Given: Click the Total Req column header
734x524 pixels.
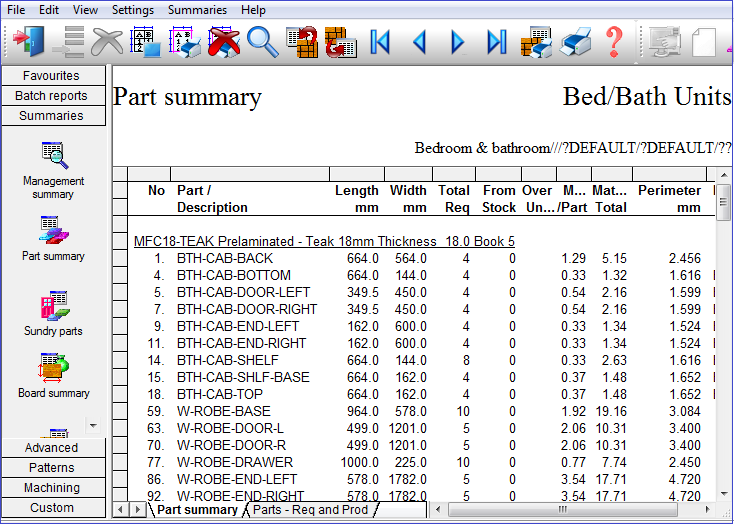Looking at the screenshot, I should pyautogui.click(x=454, y=199).
